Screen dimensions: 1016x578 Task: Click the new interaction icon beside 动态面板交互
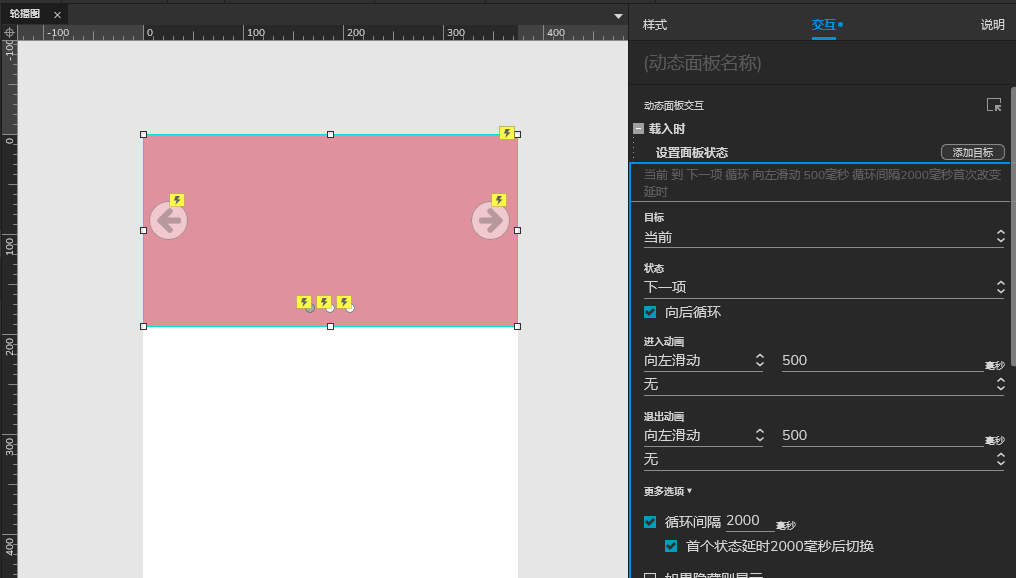pos(993,103)
